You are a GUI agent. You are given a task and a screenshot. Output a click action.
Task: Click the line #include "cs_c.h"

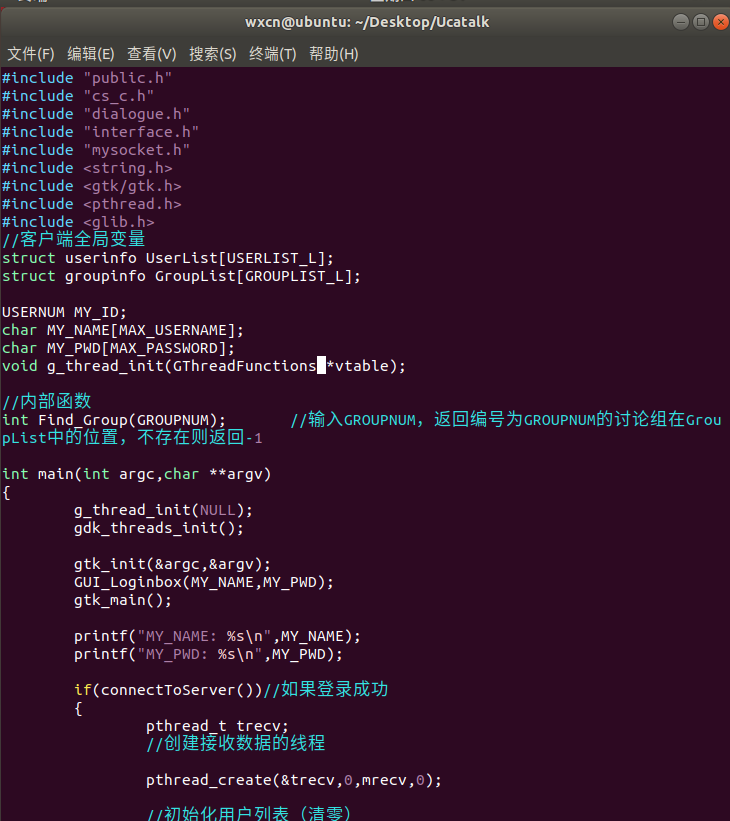click(x=78, y=96)
